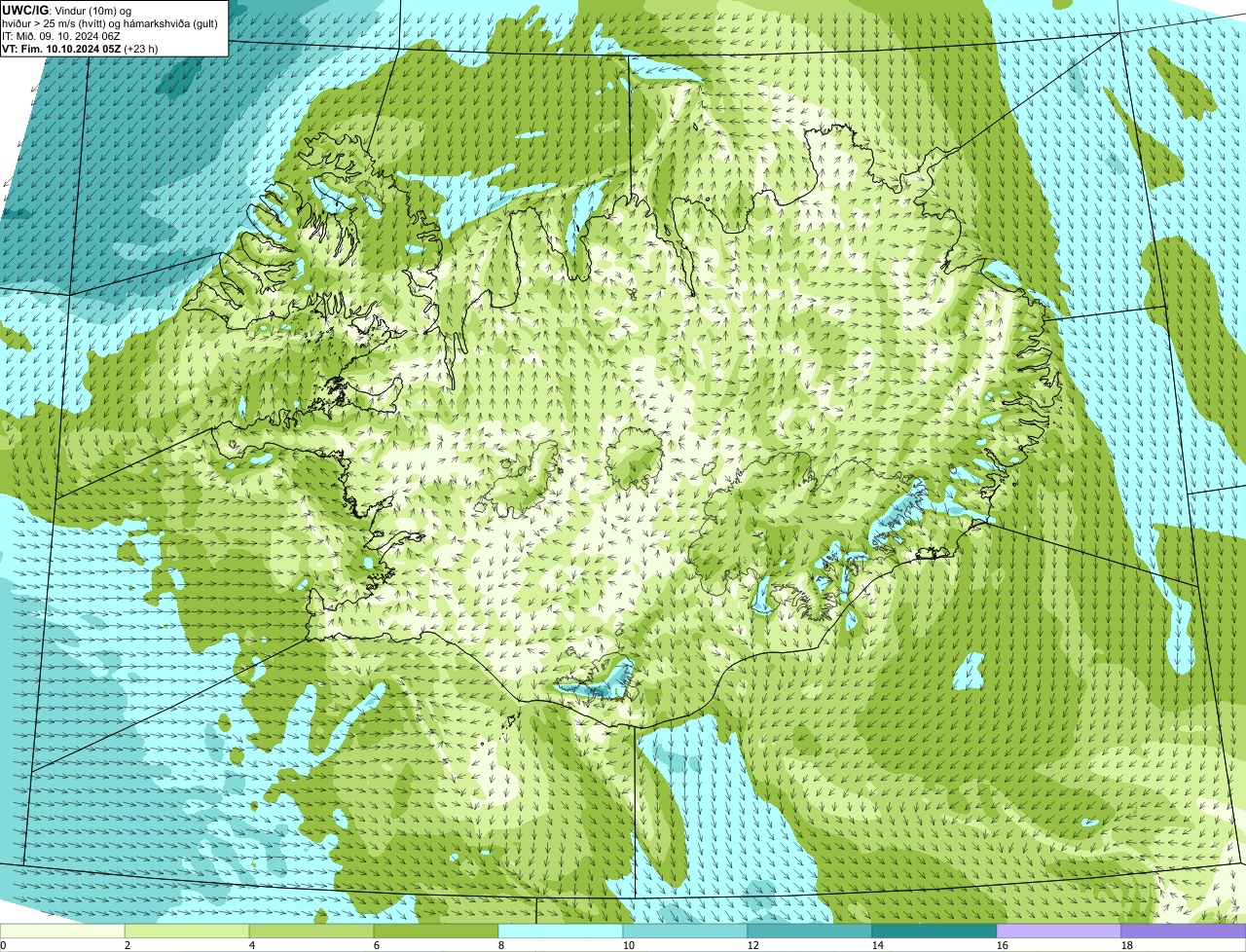Select the 'VT: Fim. 10.10.2024 05Z (+23 h)' line
1246x952 pixels.
pos(80,48)
